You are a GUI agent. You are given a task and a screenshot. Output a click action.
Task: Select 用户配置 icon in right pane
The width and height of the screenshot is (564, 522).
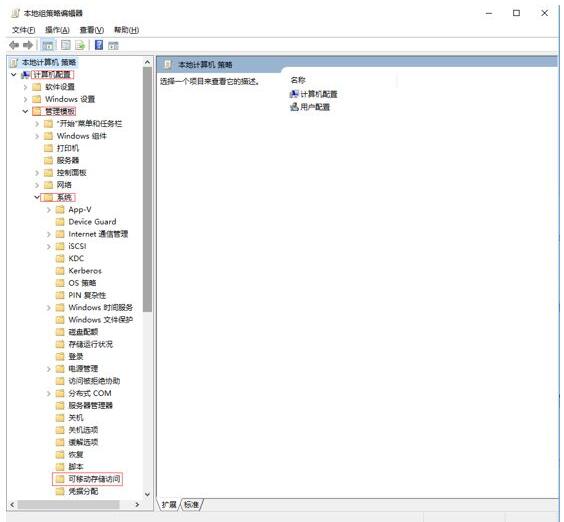294,107
